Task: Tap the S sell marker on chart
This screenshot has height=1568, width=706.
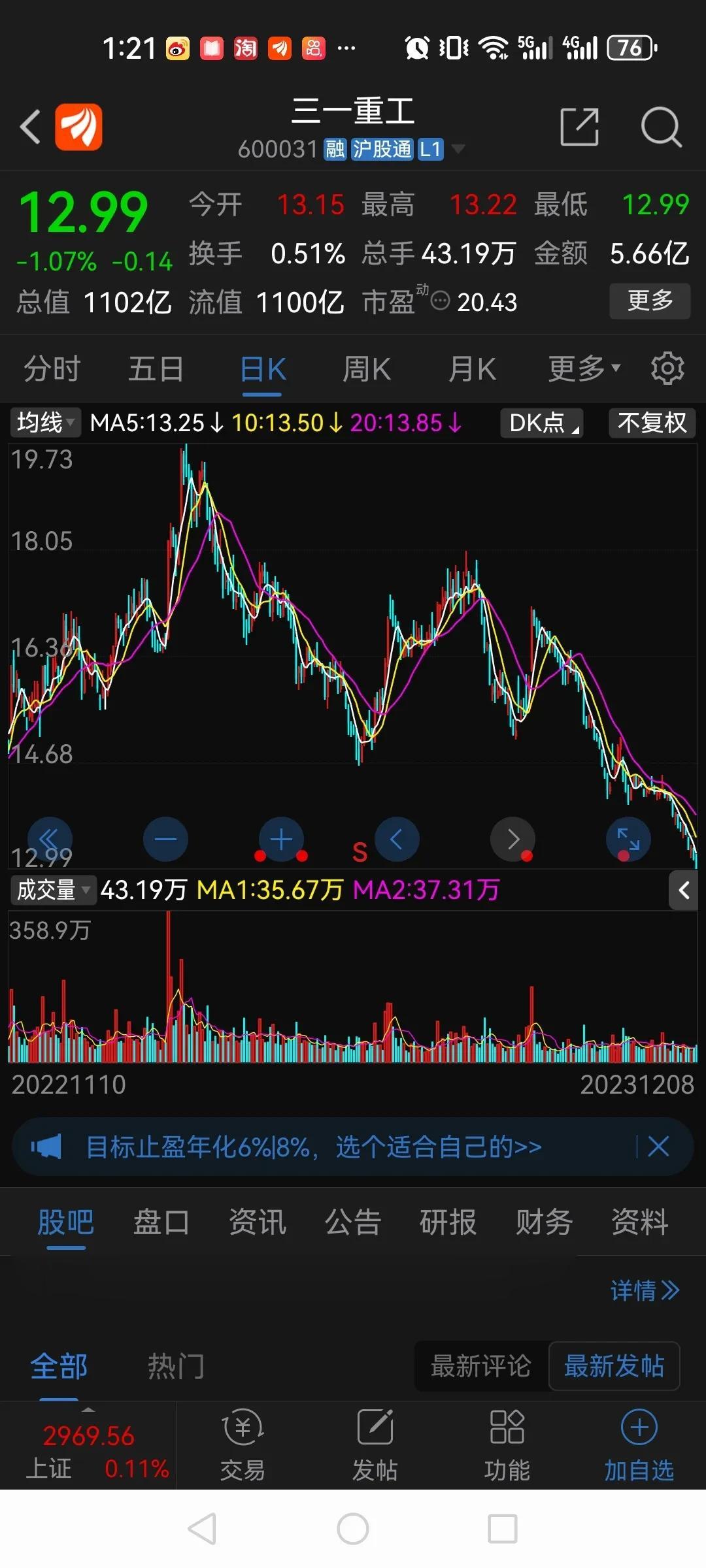Action: (360, 852)
